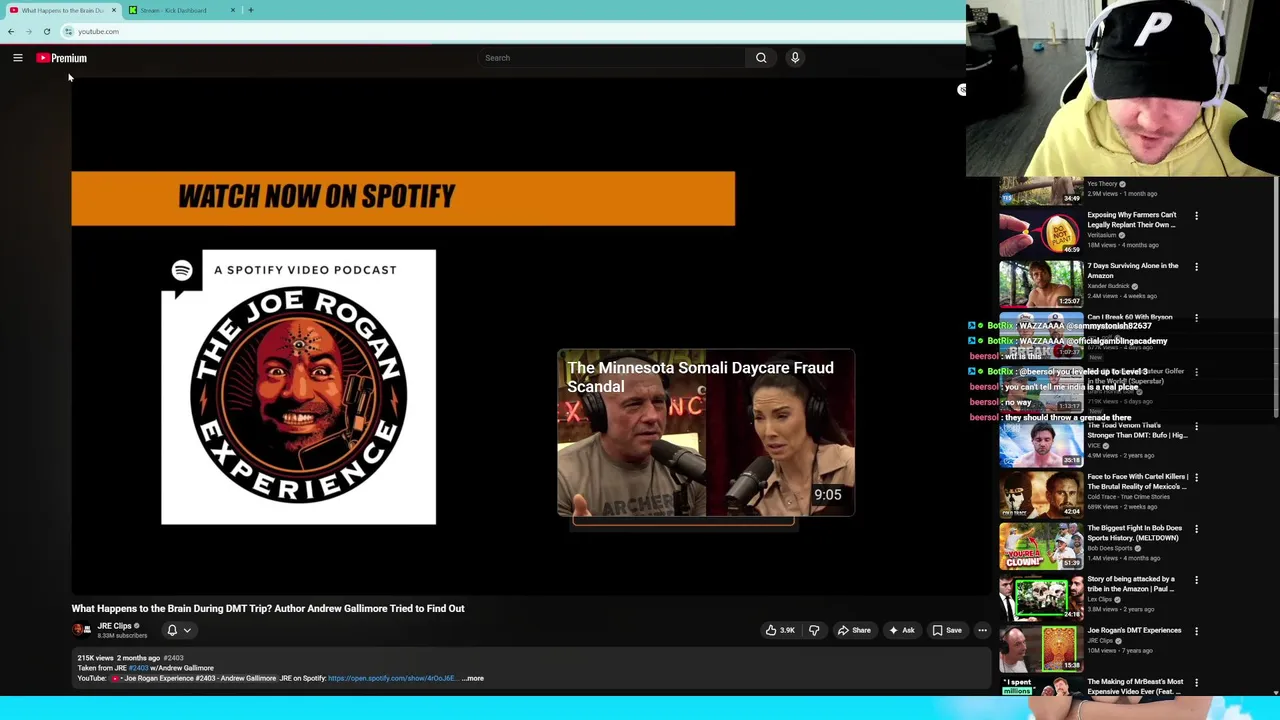Image resolution: width=1280 pixels, height=720 pixels.
Task: Follow the #2403 hashtag link
Action: tap(173, 658)
